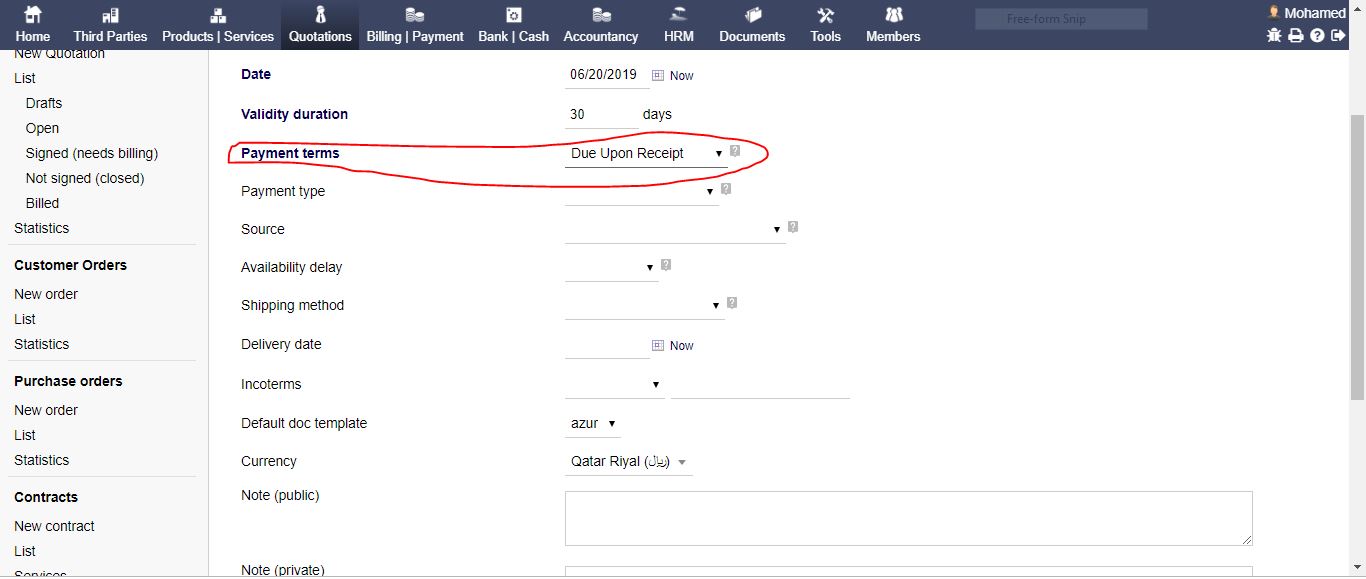Screen dimensions: 1366x579
Task: Open the online help question mark icon
Action: point(1317,35)
